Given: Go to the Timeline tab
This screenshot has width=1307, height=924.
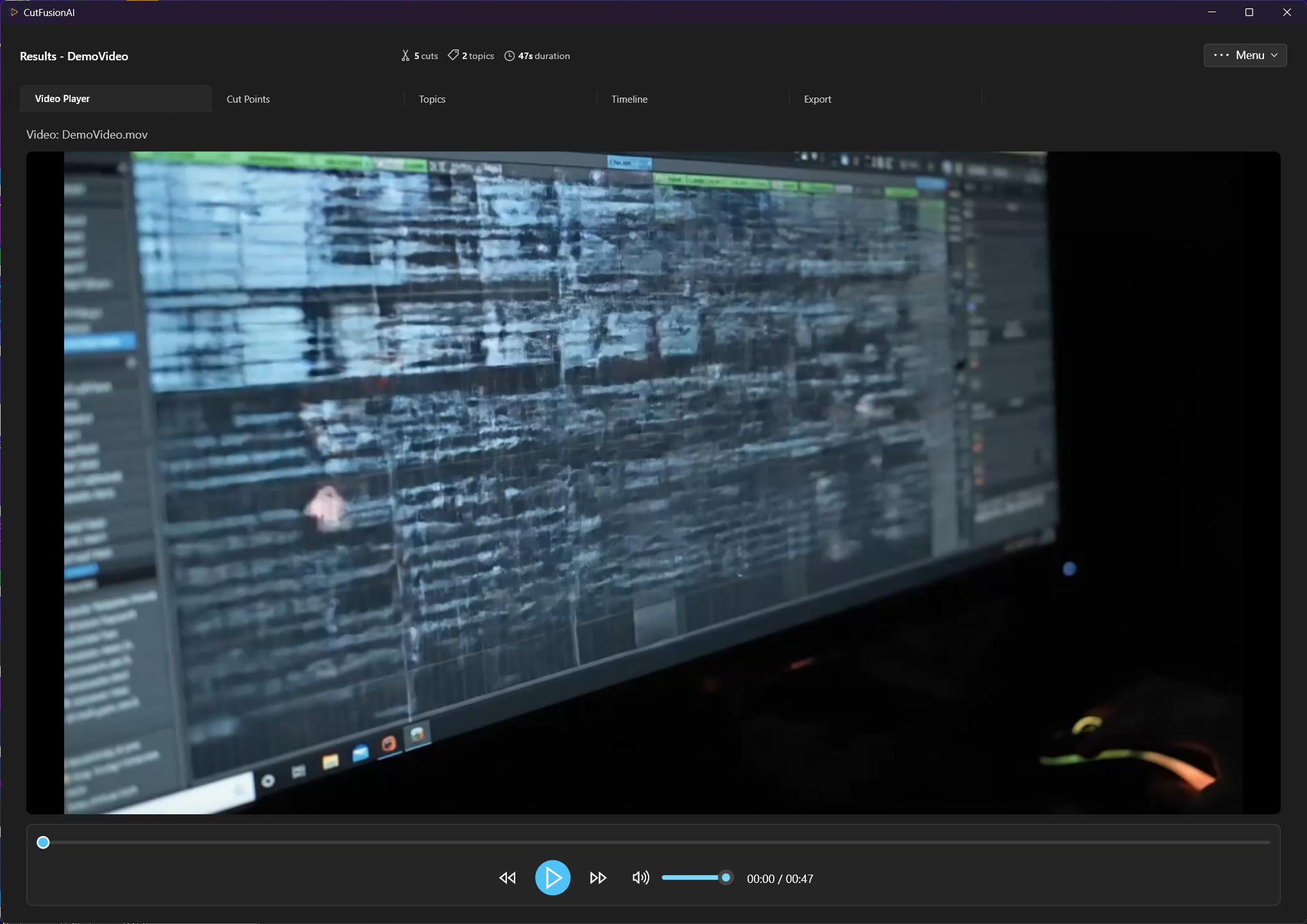Looking at the screenshot, I should coord(629,99).
